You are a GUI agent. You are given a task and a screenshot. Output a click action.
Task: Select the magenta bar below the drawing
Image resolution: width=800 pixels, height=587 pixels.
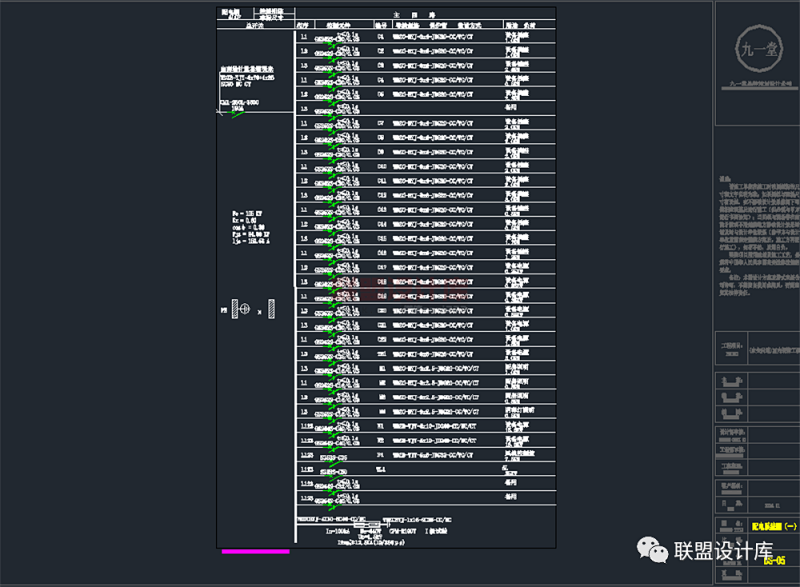[253, 551]
